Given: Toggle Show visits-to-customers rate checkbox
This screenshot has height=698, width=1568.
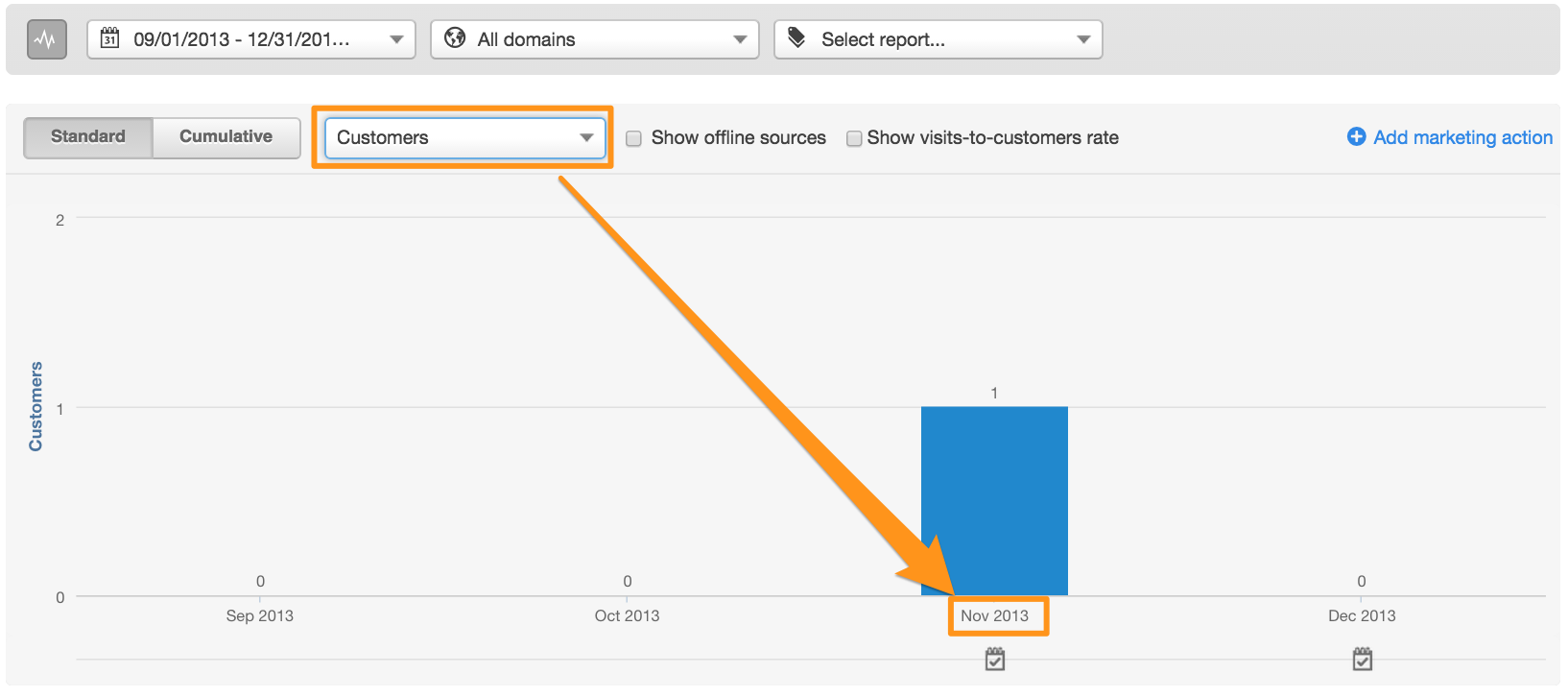Looking at the screenshot, I should tap(854, 138).
